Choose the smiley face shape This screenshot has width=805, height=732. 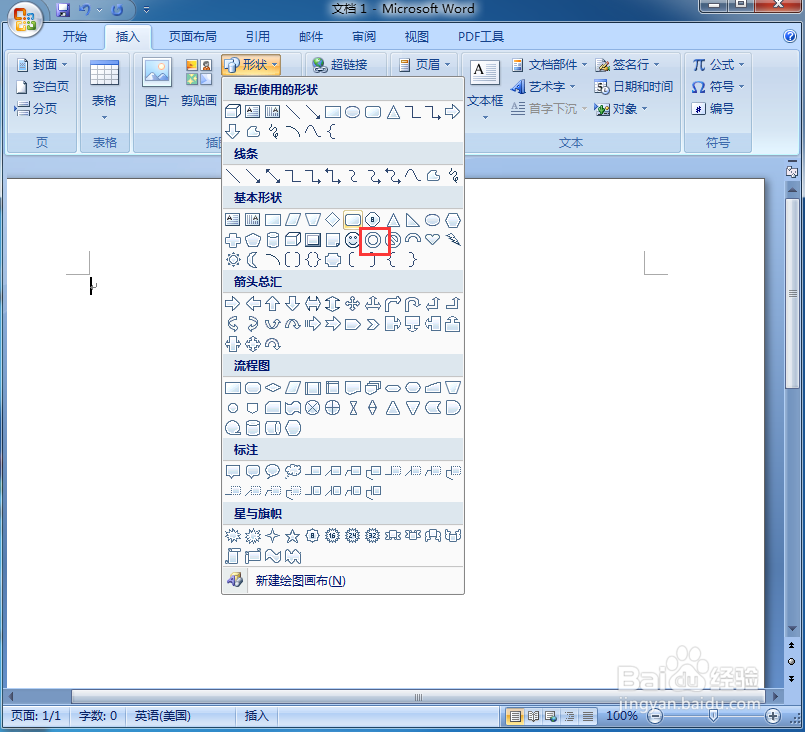352,240
